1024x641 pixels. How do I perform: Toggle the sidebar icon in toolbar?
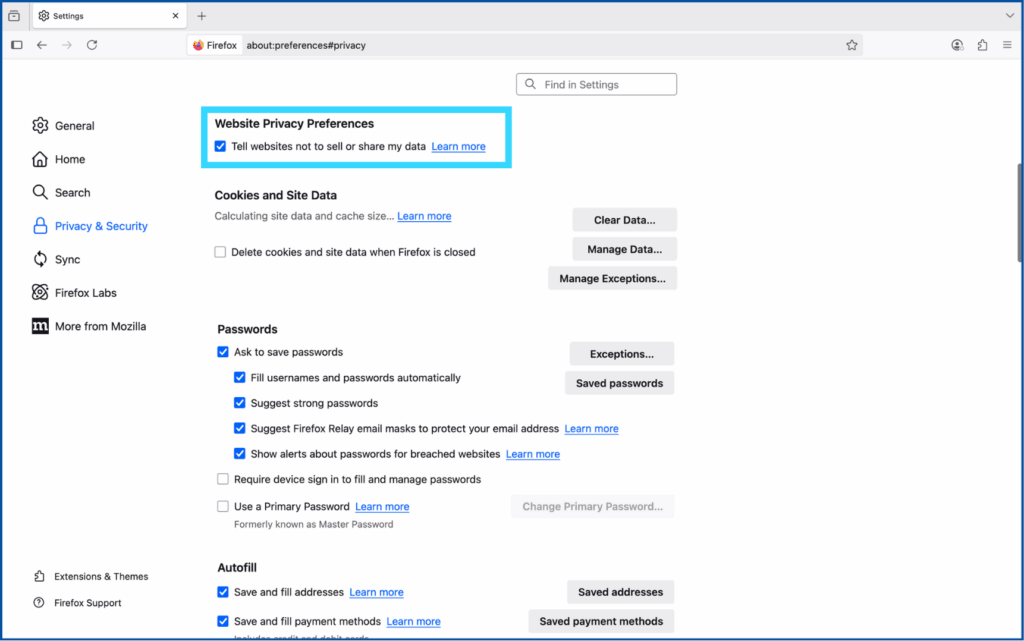click(17, 45)
